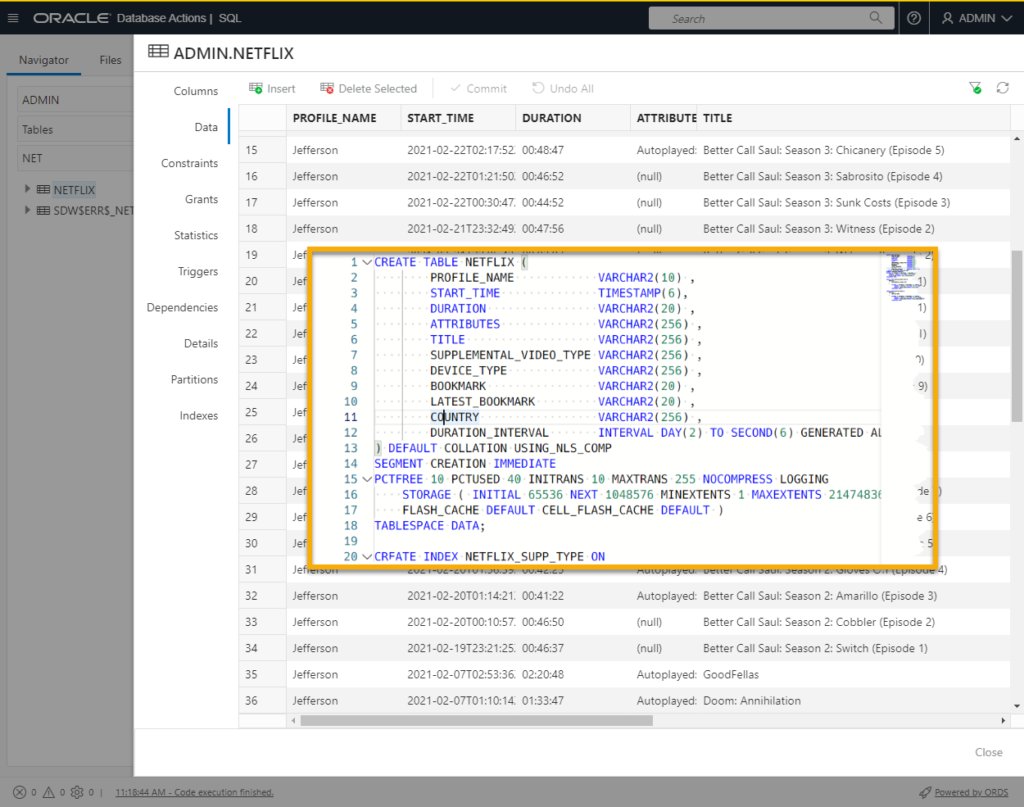The height and width of the screenshot is (807, 1024).
Task: Open the help question mark icon
Action: click(914, 18)
